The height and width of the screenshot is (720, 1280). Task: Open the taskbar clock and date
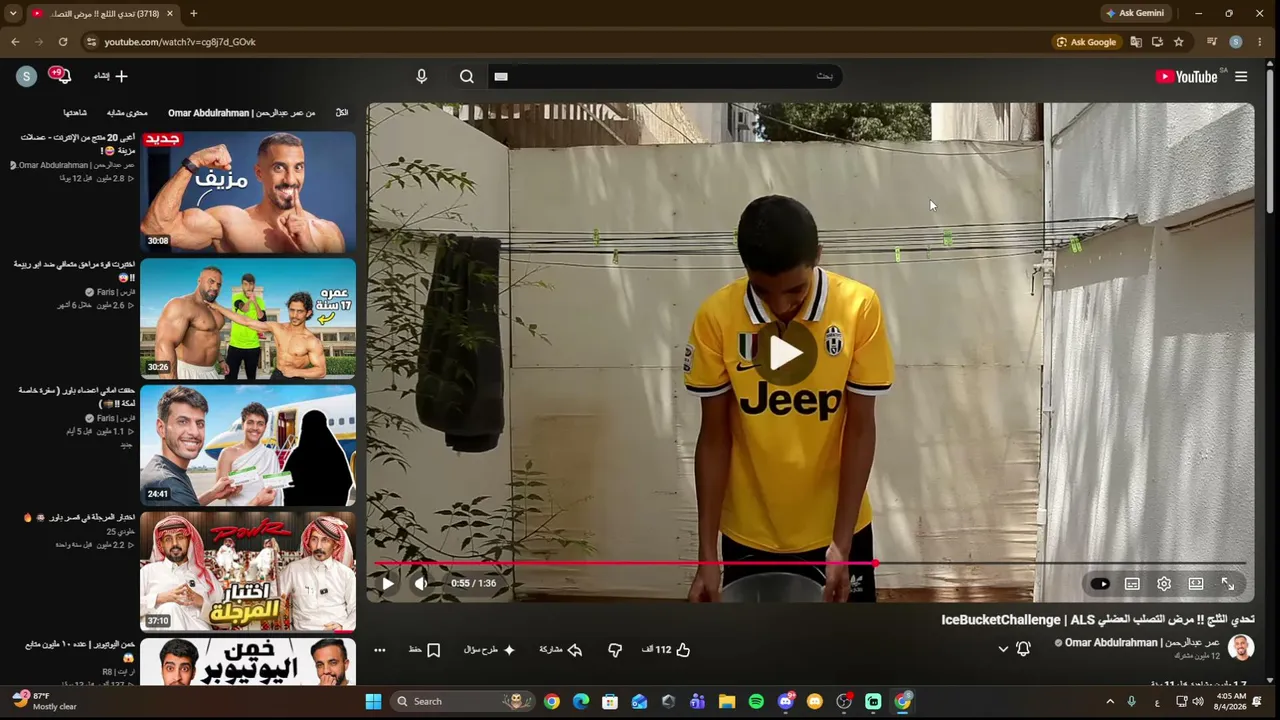1231,701
